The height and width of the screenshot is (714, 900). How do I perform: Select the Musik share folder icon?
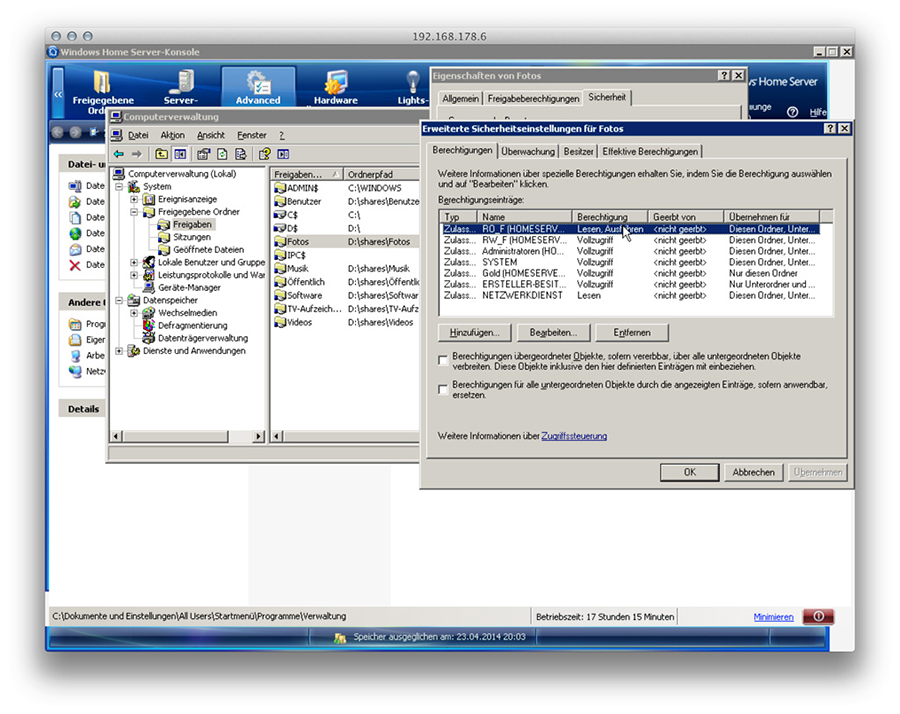[280, 268]
